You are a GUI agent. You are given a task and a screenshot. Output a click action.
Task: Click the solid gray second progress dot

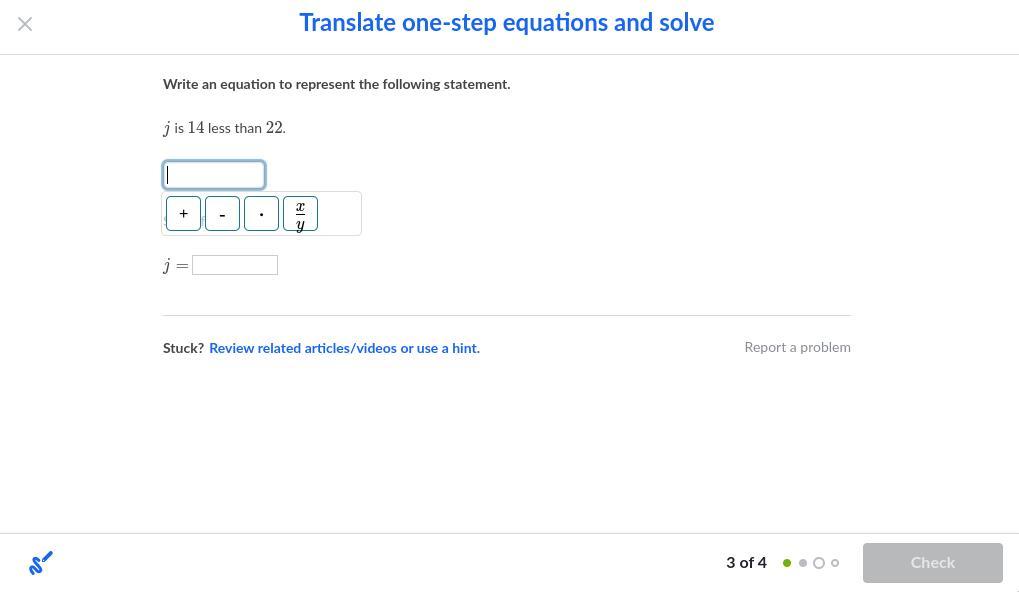coord(803,563)
